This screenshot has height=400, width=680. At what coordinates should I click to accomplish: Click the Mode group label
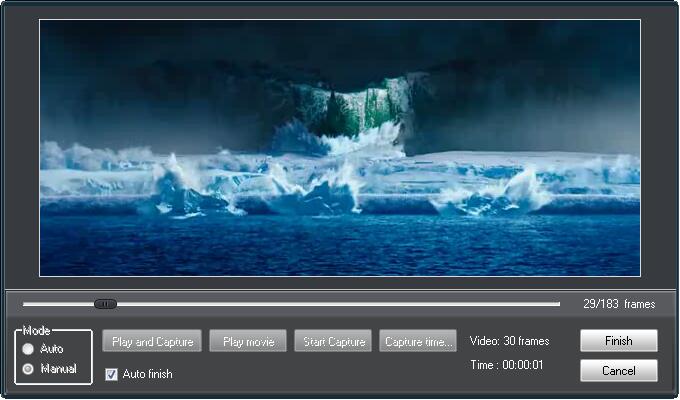point(36,331)
